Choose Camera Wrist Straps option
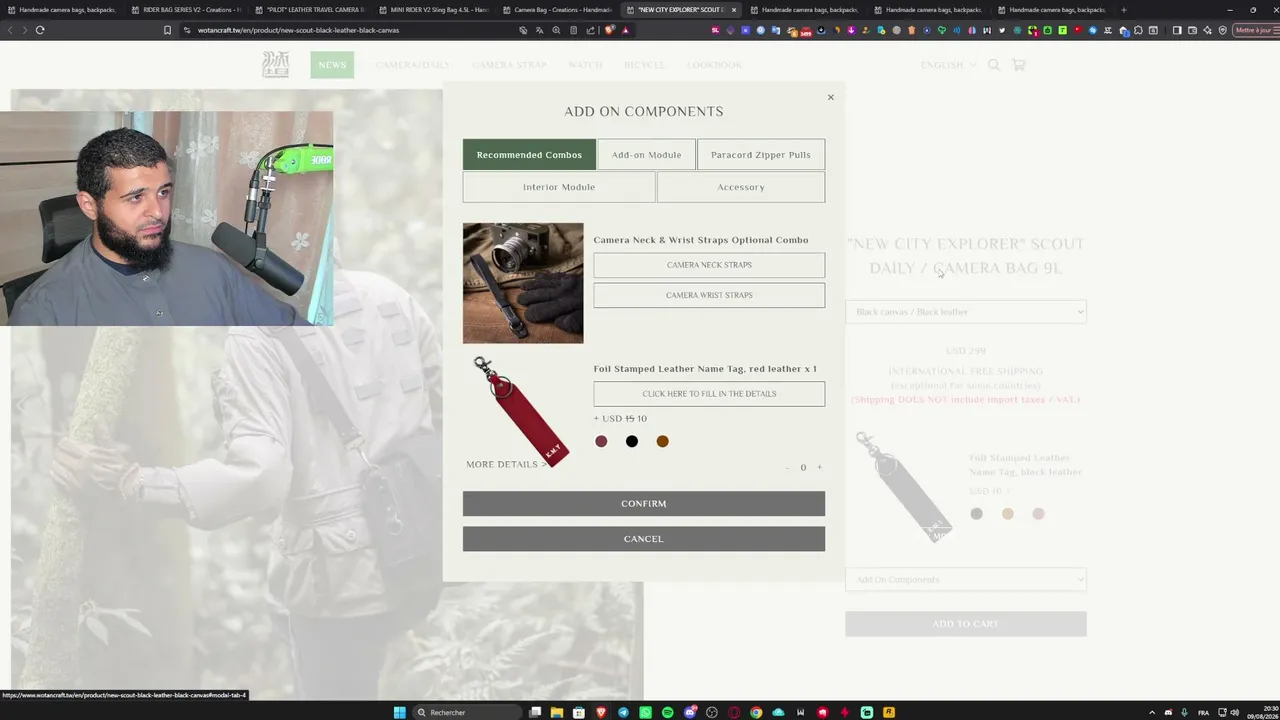 point(709,295)
